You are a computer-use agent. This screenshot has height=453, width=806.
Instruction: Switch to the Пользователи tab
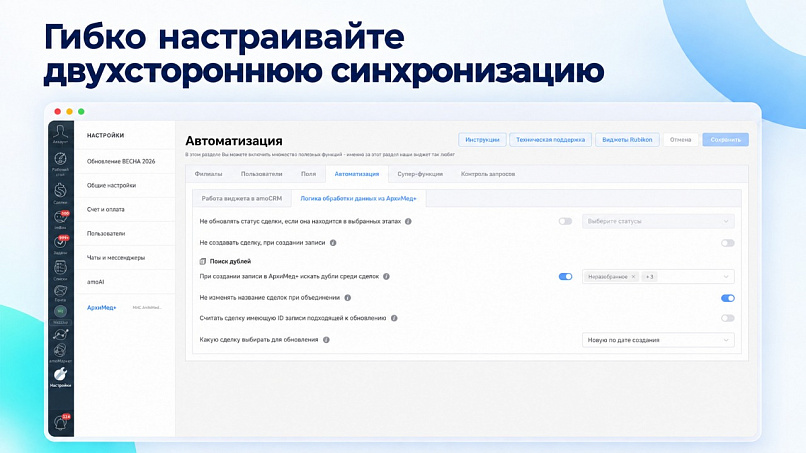[x=262, y=174]
